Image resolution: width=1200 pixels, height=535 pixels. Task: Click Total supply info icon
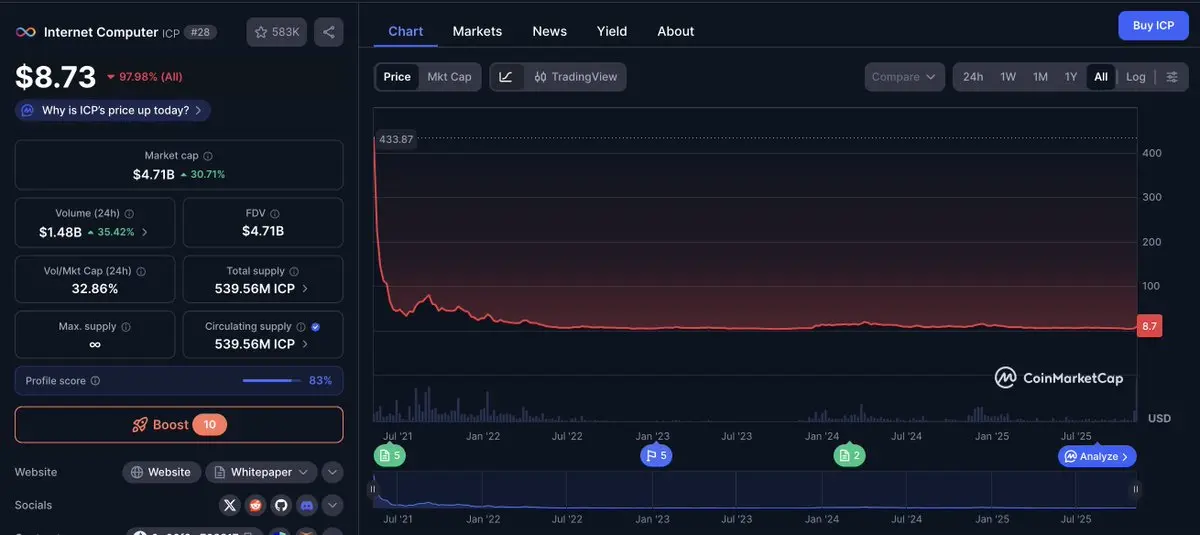294,271
